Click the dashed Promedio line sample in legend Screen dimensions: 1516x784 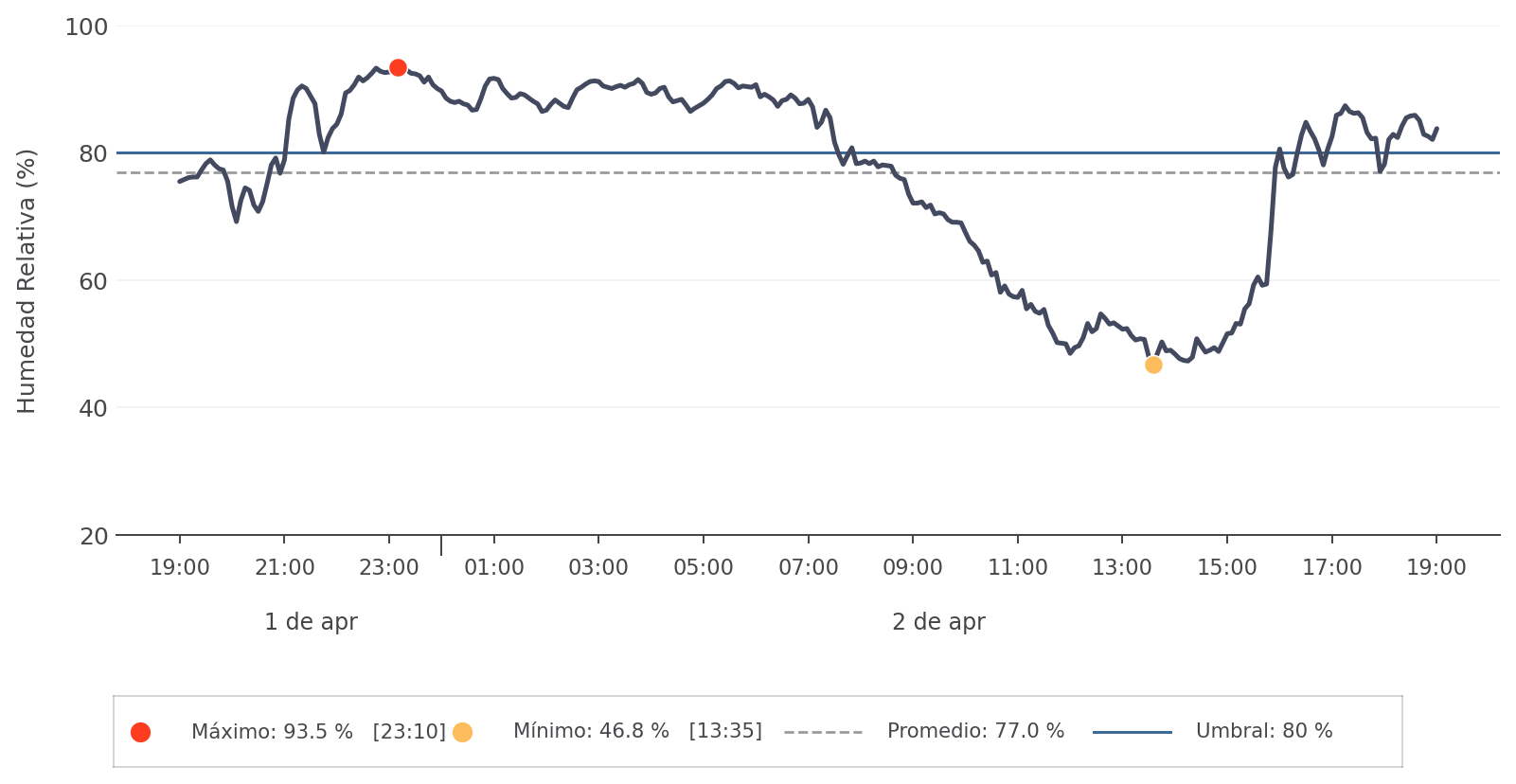823,732
